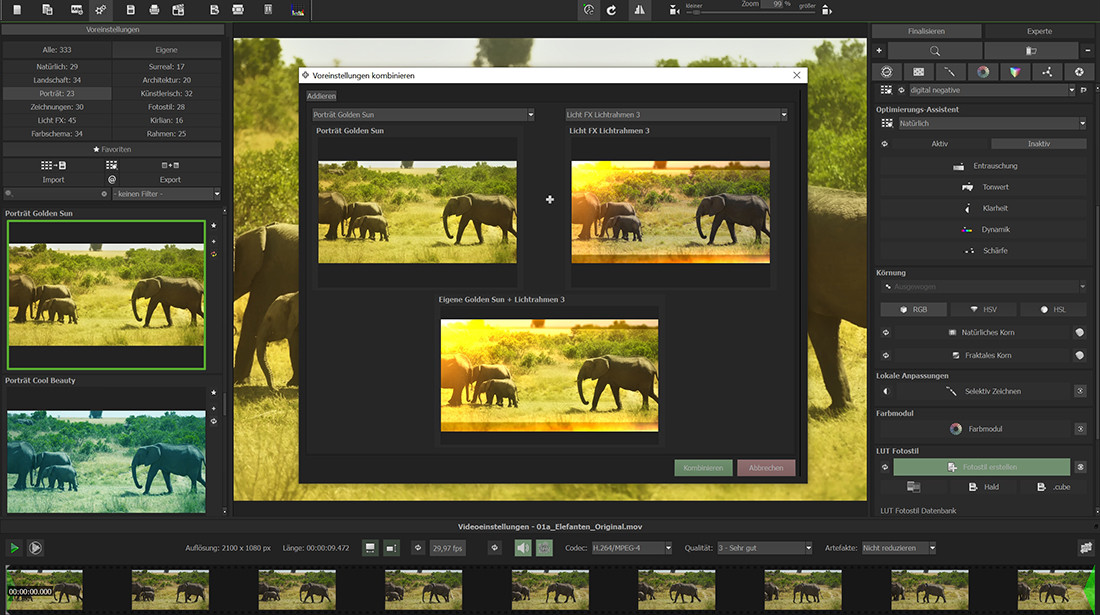Viewport: 1100px width, 615px height.
Task: Select the scratch/retouch pen icon on the right toolbar
Action: point(952,71)
